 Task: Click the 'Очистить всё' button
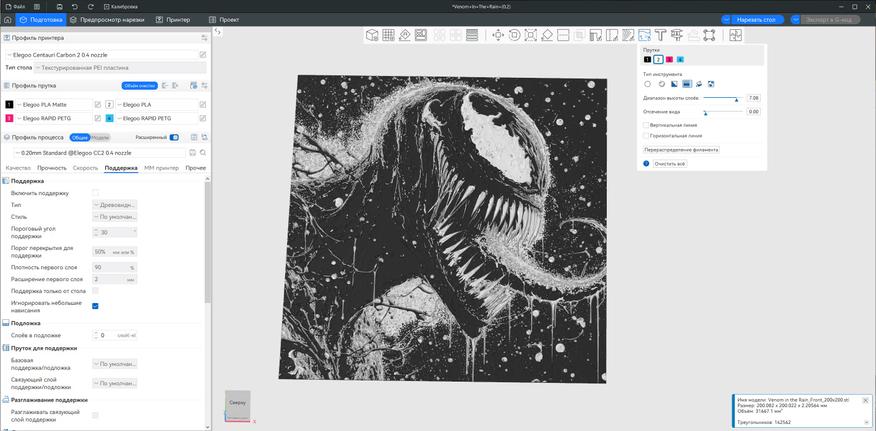[670, 164]
